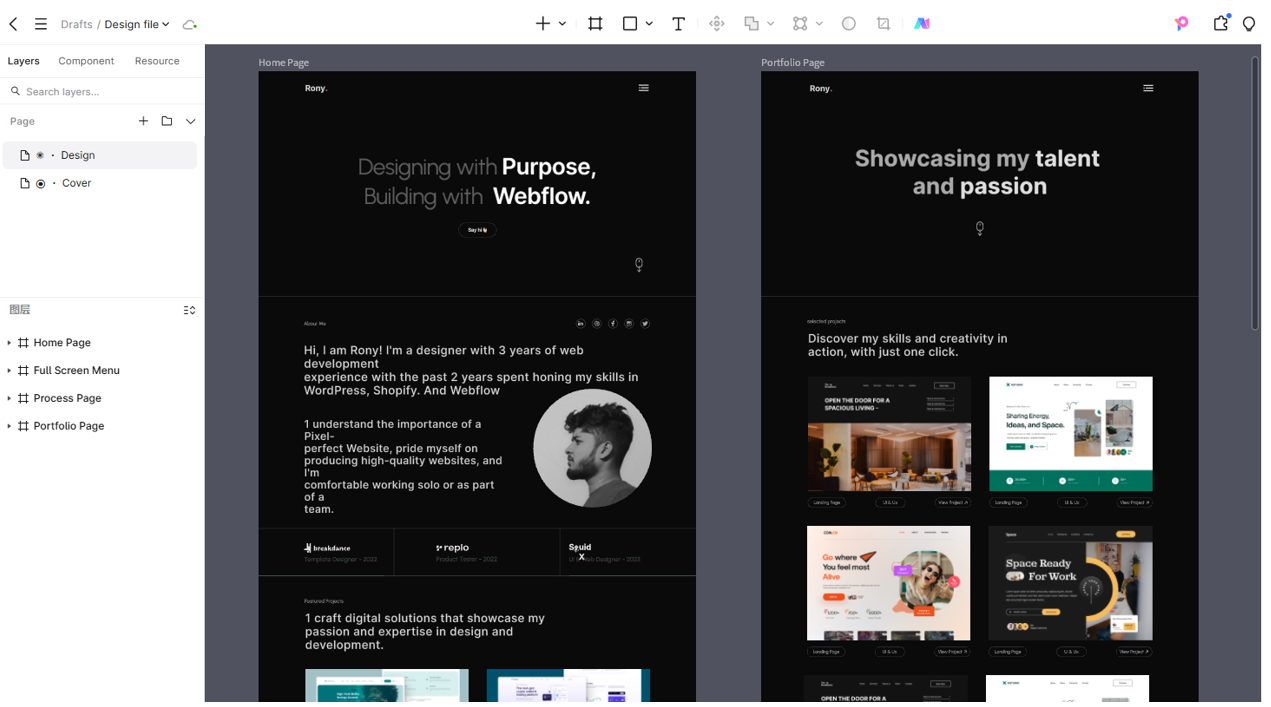Image resolution: width=1271 pixels, height=707 pixels.
Task: Click Rony. logo in Home Page frame
Action: pos(316,88)
